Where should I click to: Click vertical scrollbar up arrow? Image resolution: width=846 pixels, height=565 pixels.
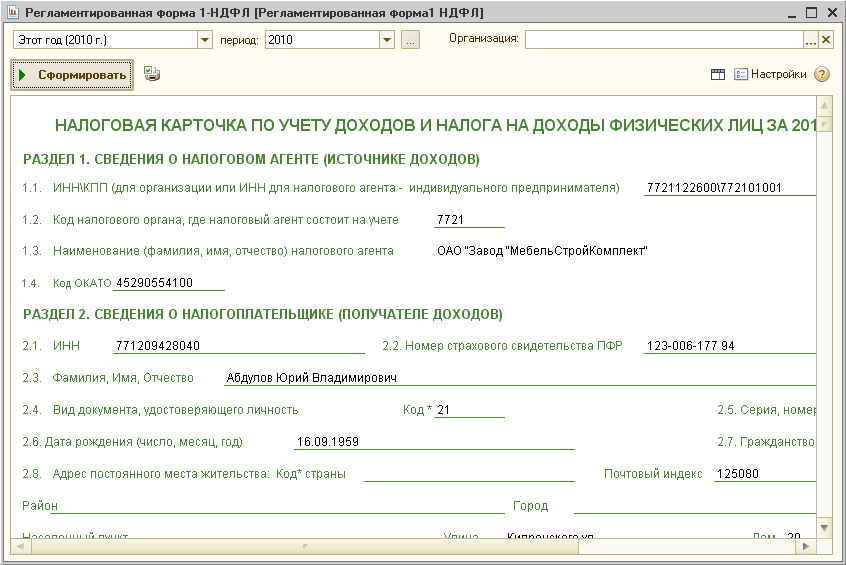(x=824, y=106)
